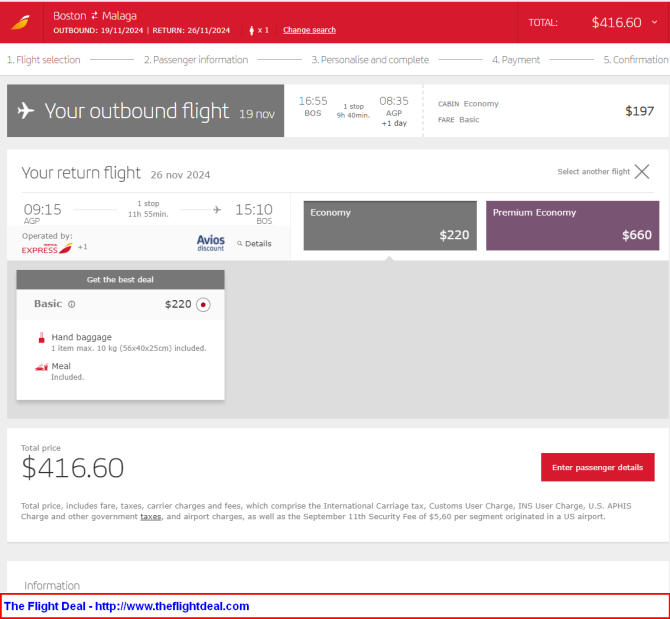Click the outbound 1 stop 9h 40min text

pos(353,111)
